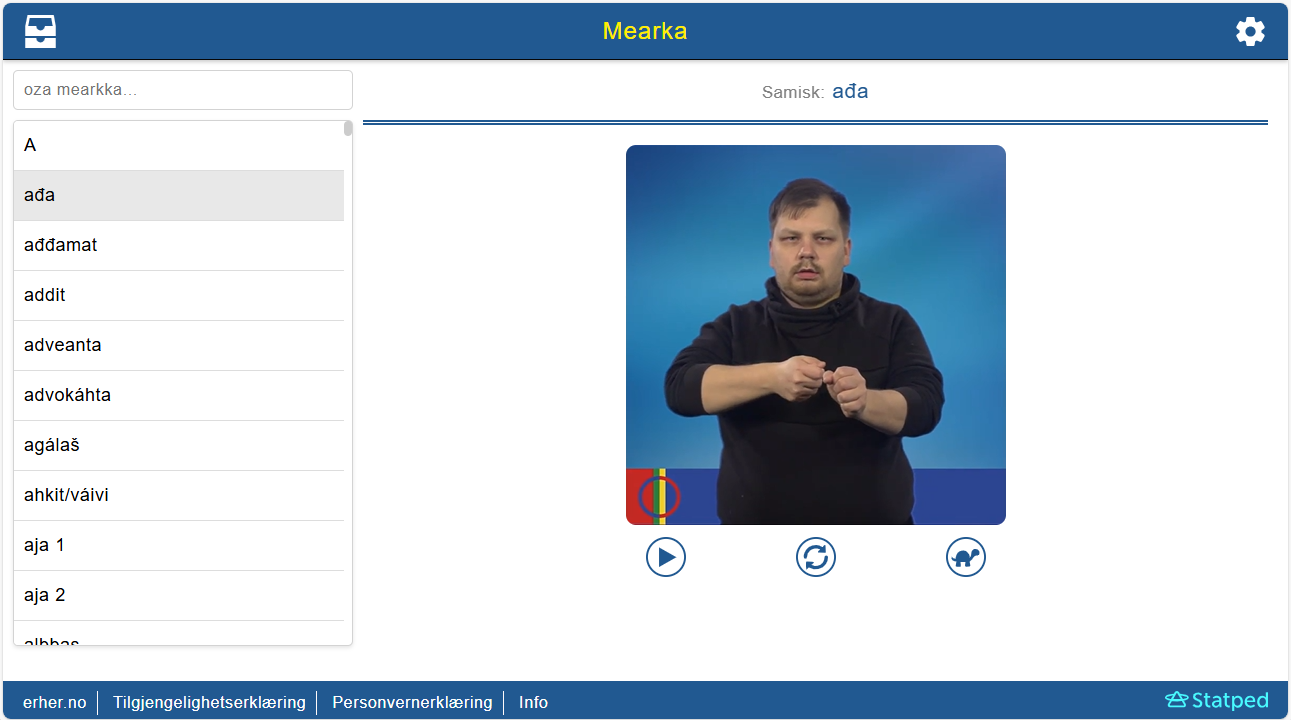This screenshot has width=1291, height=720.
Task: Open the Personvernerklæring link
Action: [412, 702]
